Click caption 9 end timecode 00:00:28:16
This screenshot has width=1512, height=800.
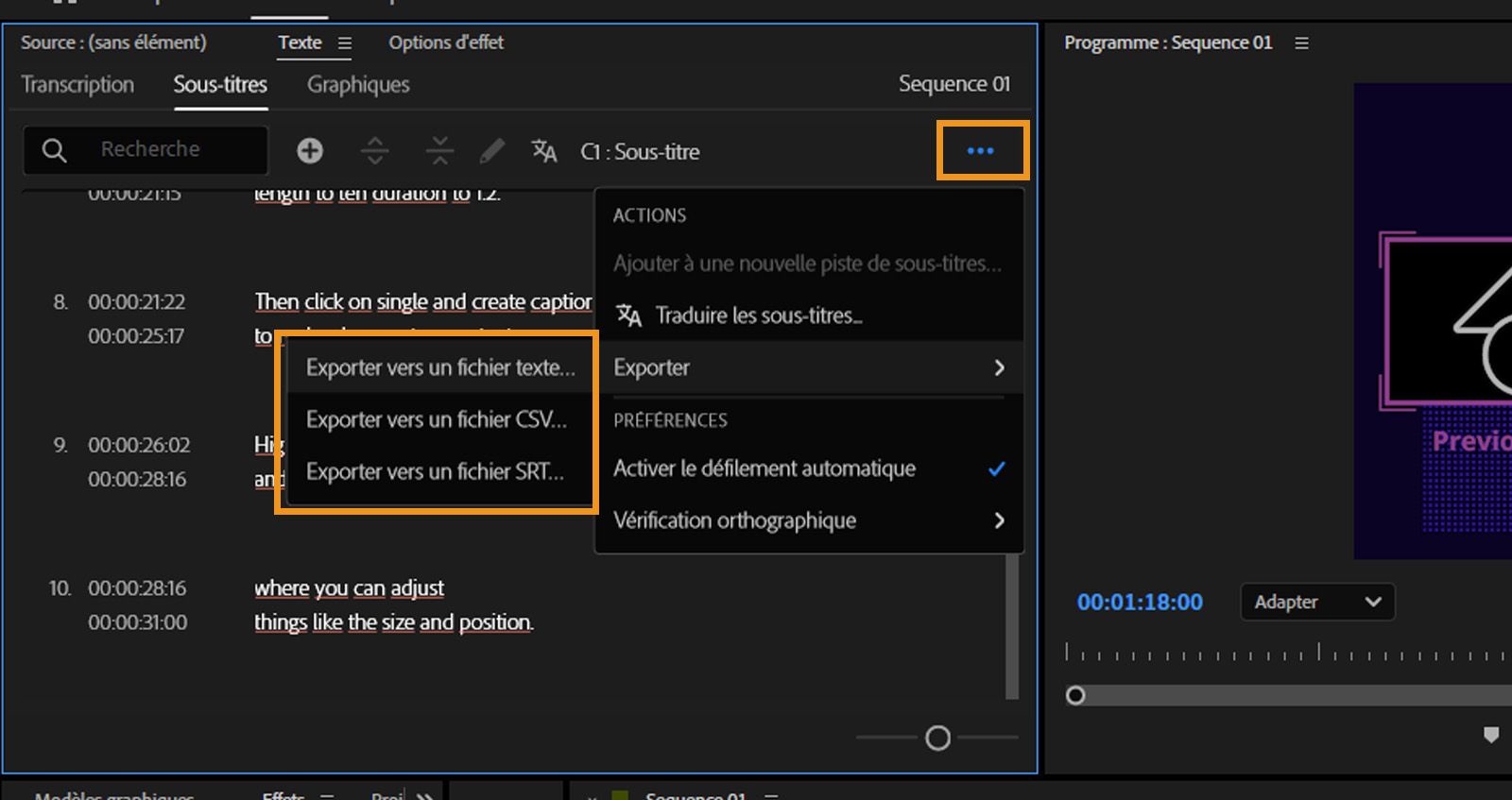click(x=137, y=480)
